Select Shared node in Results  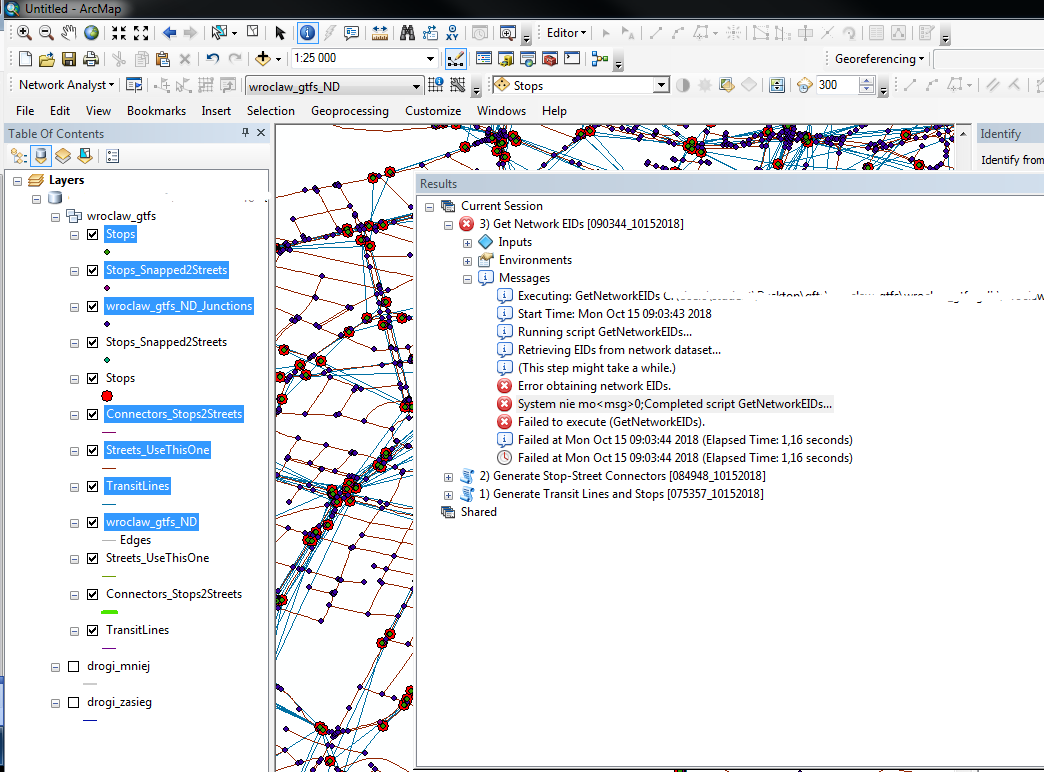click(x=479, y=512)
